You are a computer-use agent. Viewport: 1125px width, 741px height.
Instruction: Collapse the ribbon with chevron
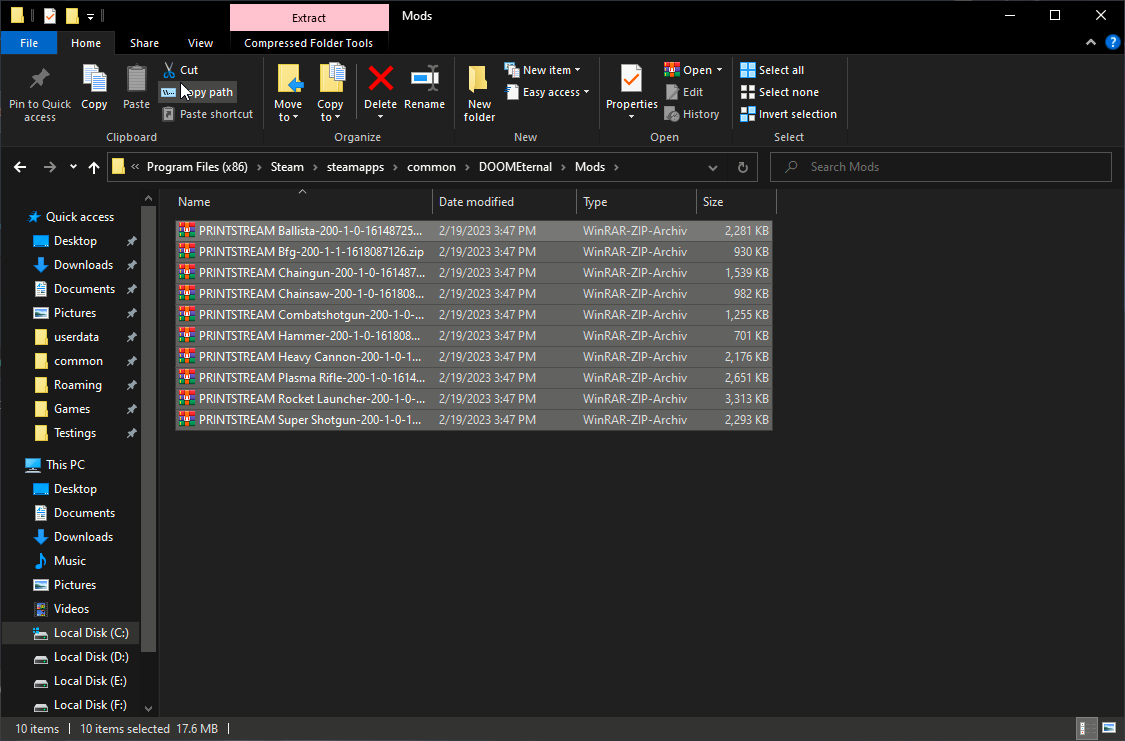click(x=1091, y=43)
